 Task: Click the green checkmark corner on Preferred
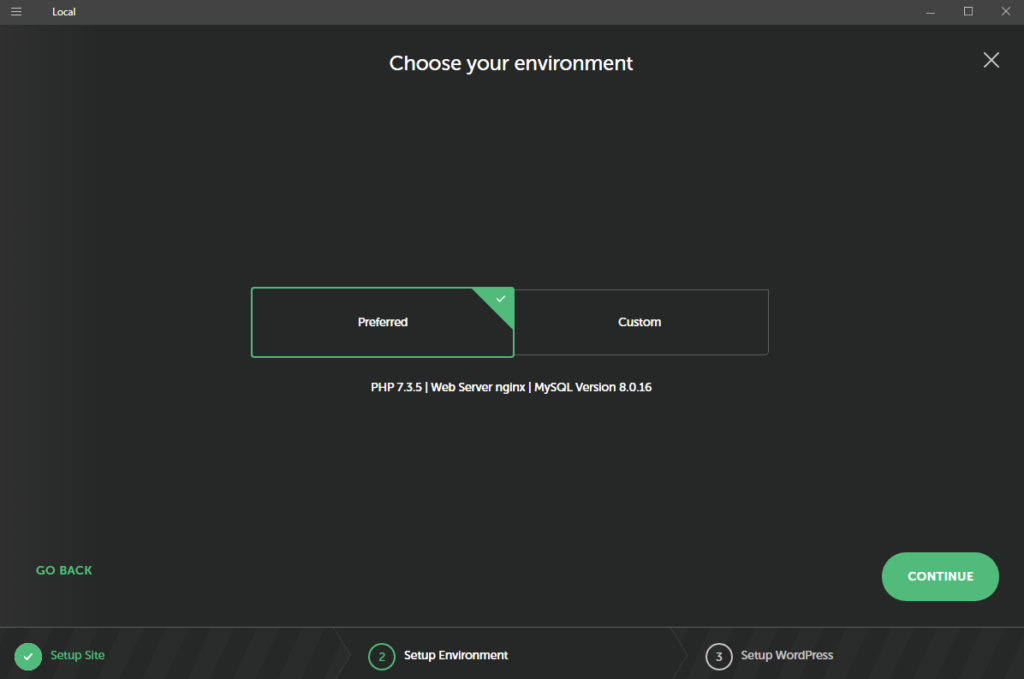tap(501, 299)
